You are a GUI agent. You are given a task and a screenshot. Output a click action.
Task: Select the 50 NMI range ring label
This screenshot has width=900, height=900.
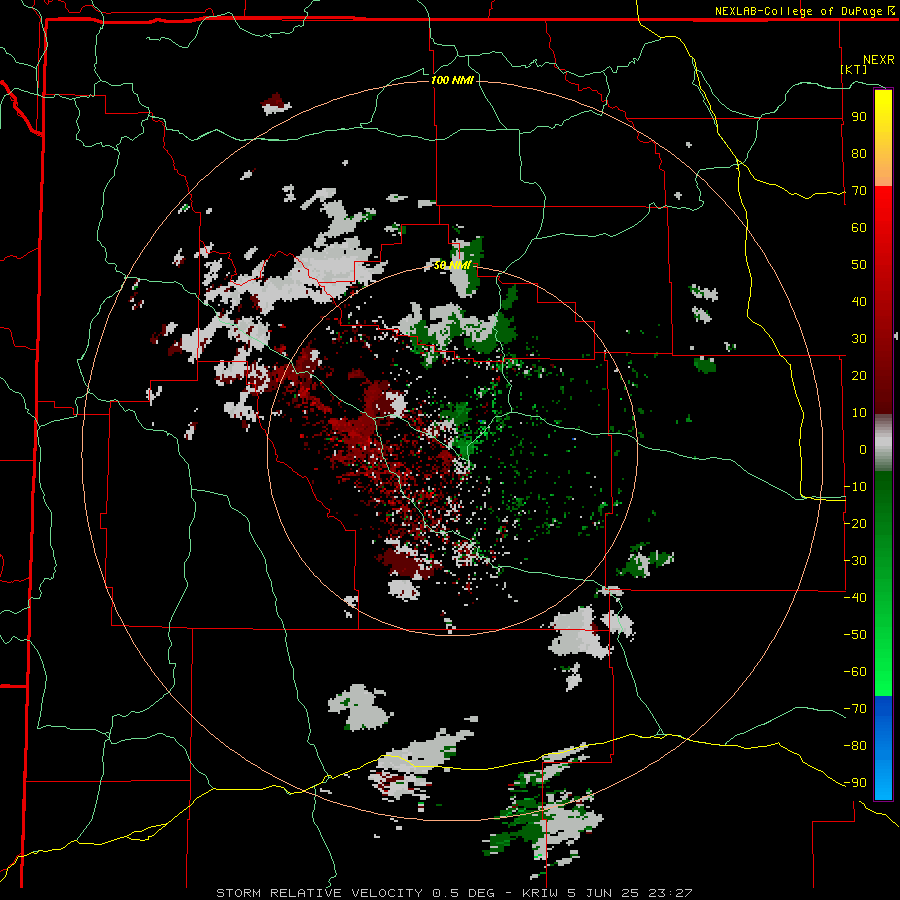tap(452, 265)
